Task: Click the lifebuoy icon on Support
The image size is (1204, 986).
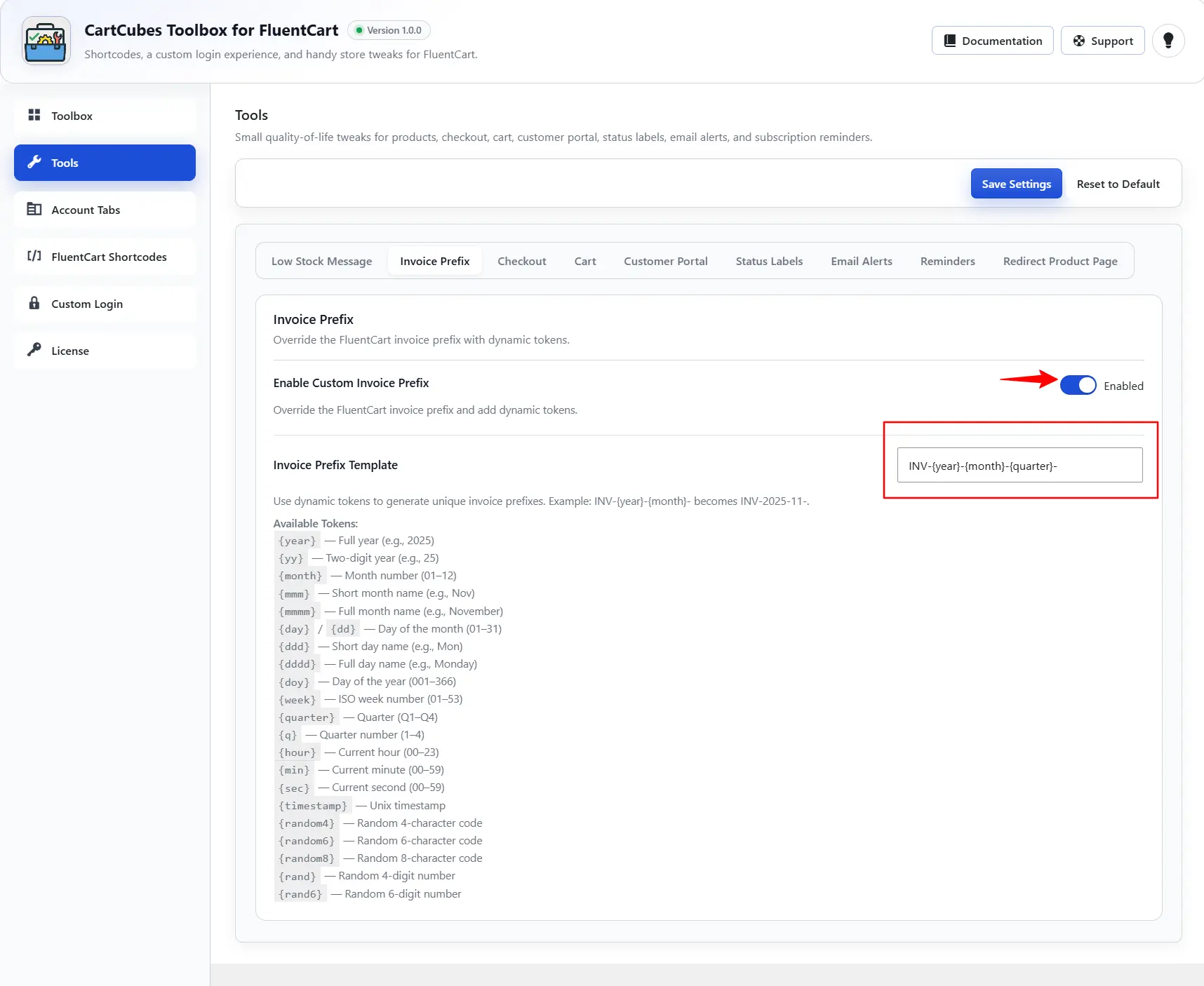Action: coord(1079,41)
